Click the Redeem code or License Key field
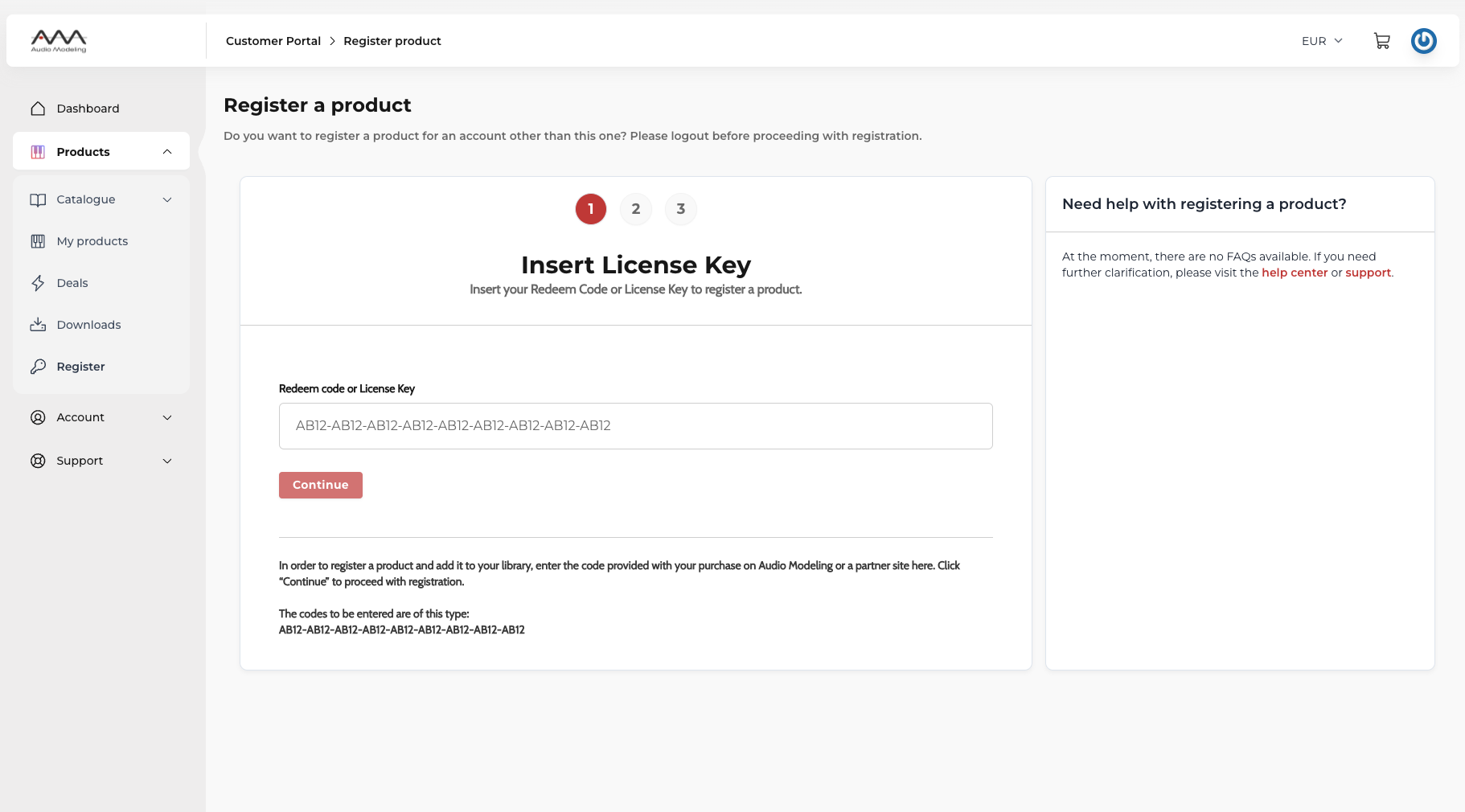Viewport: 1465px width, 812px height. pyautogui.click(x=636, y=426)
